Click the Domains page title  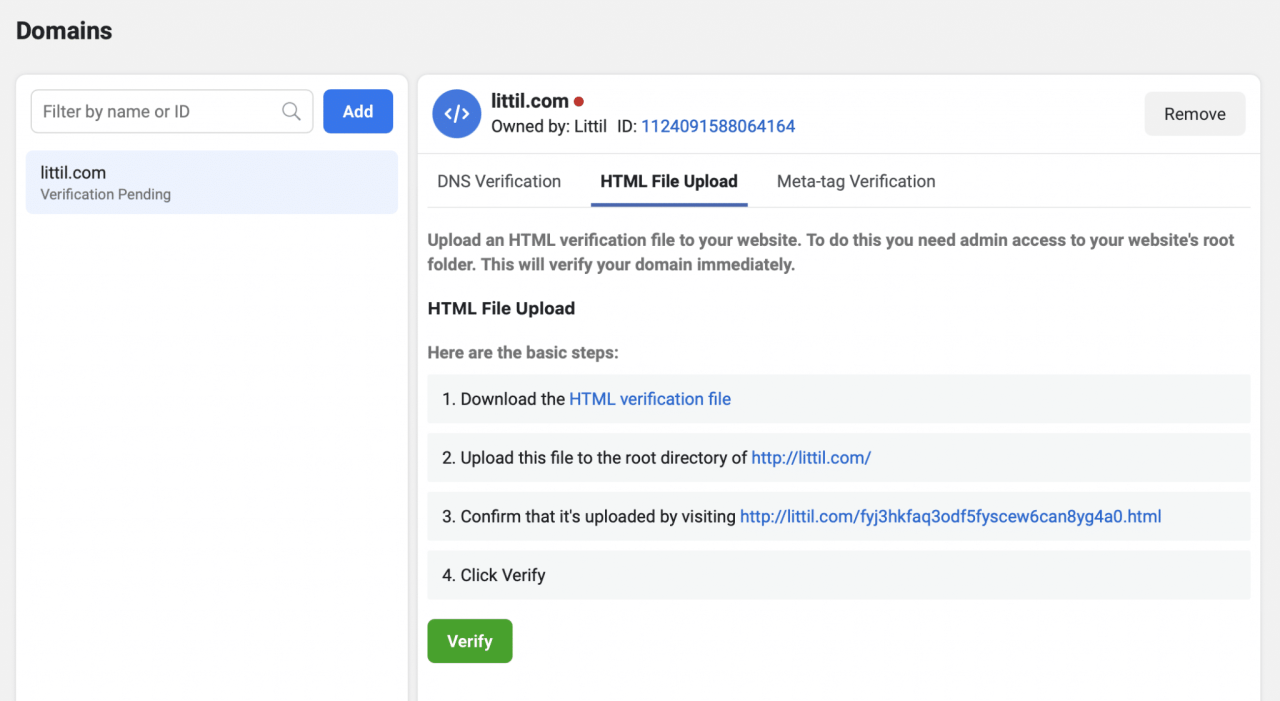pyautogui.click(x=64, y=31)
